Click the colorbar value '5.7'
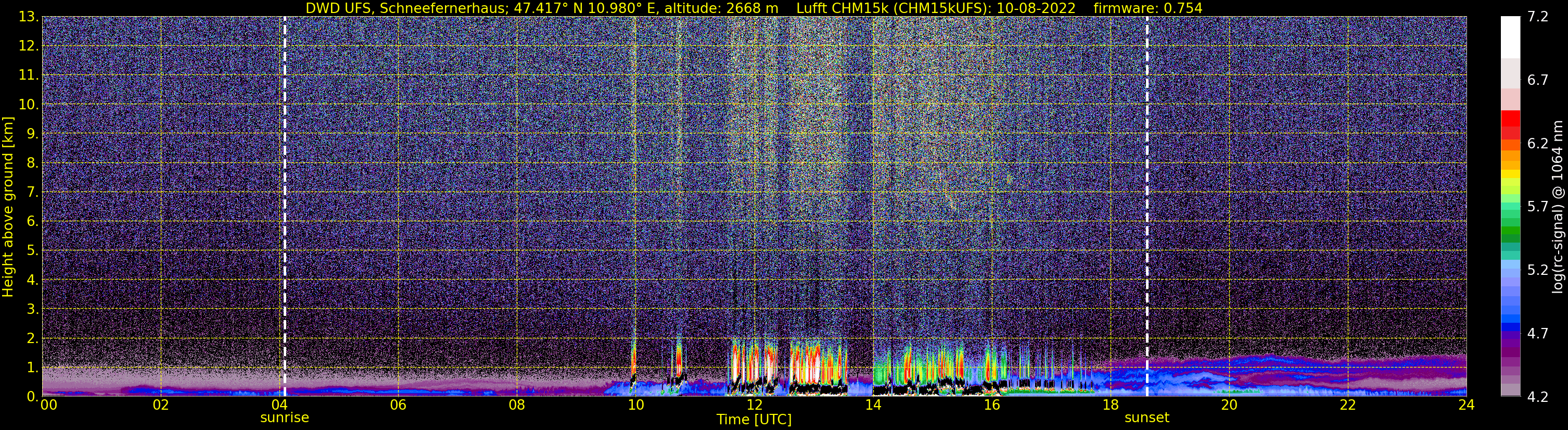 click(1538, 207)
